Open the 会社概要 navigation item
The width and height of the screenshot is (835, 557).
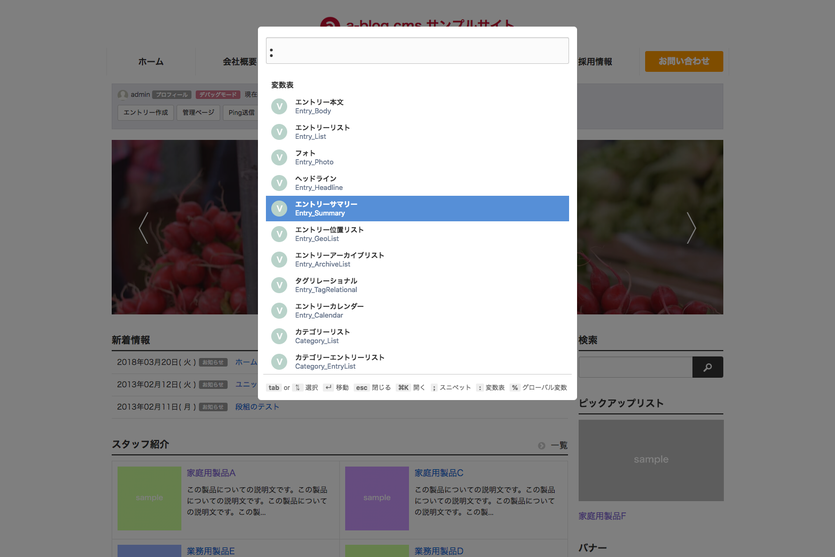[240, 62]
